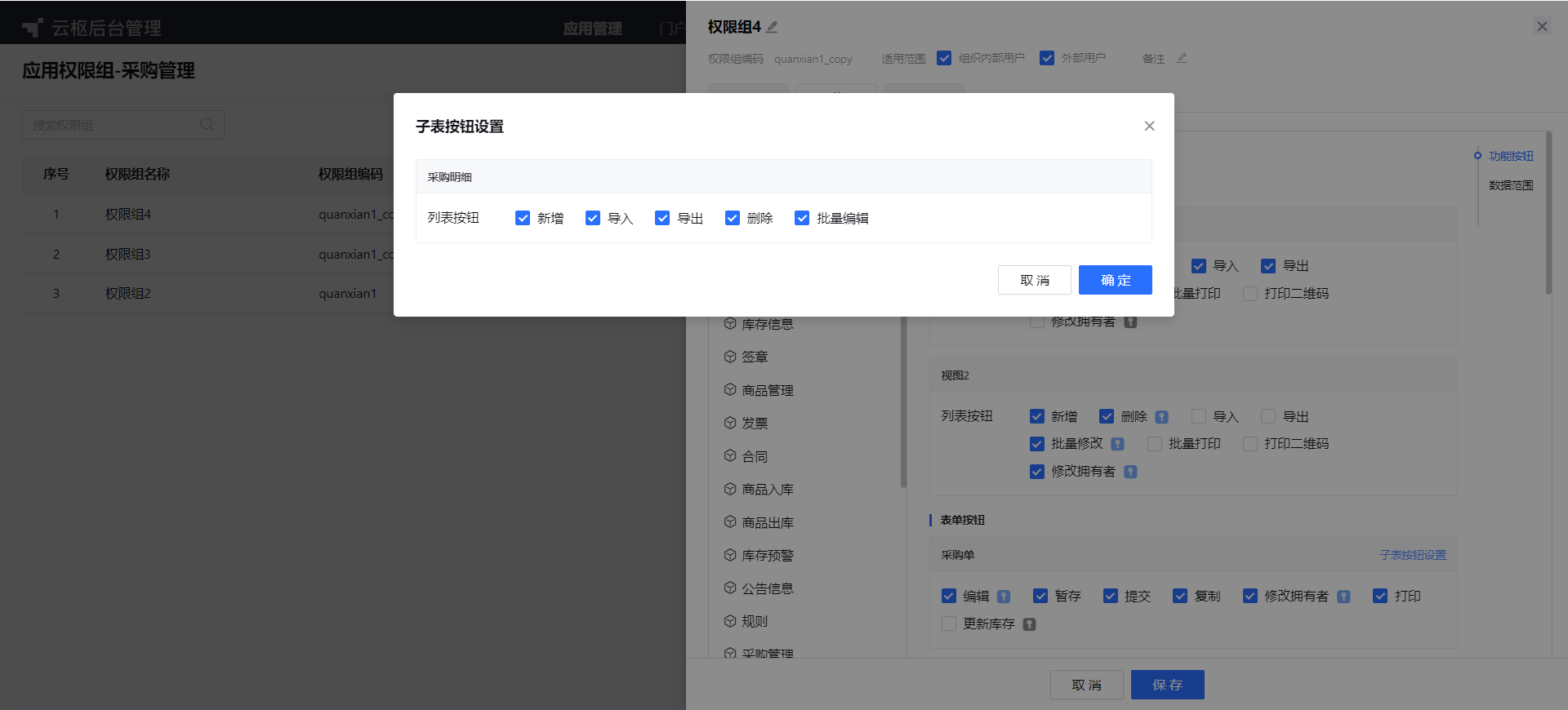Enable the 更新库存 checkbox
The image size is (1568, 710).
point(949,623)
